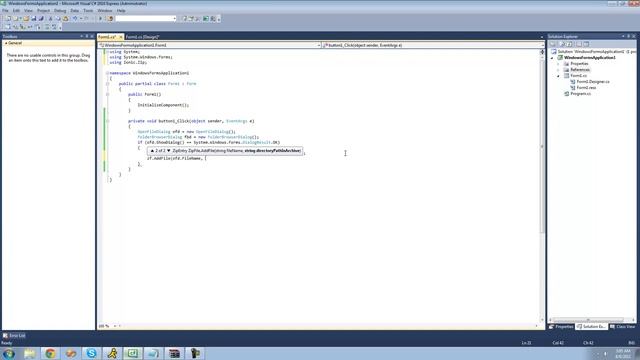This screenshot has height=360, width=640.
Task: Open the Edit menu
Action: click(x=16, y=11)
